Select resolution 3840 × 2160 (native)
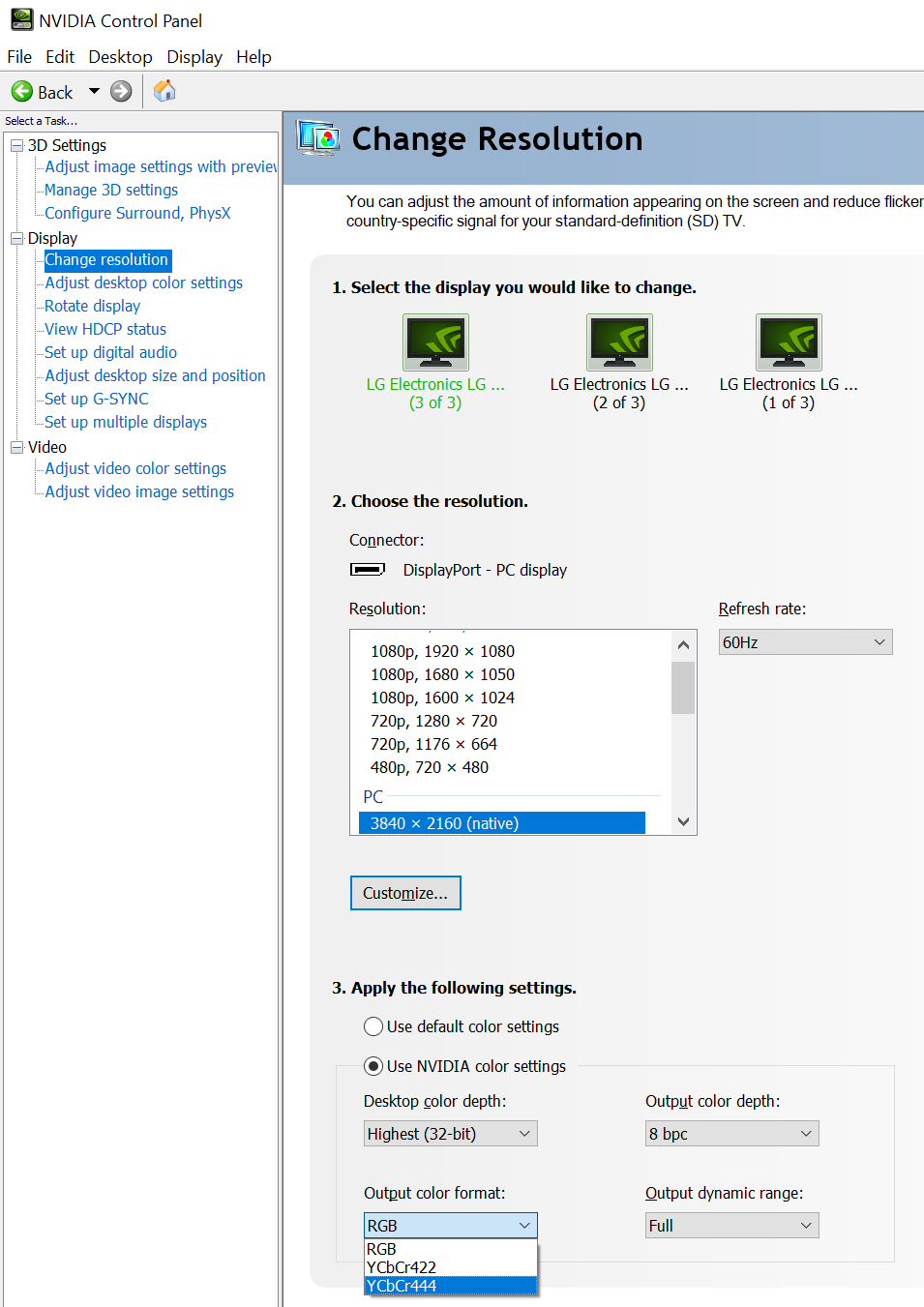This screenshot has width=924, height=1307. (x=502, y=823)
